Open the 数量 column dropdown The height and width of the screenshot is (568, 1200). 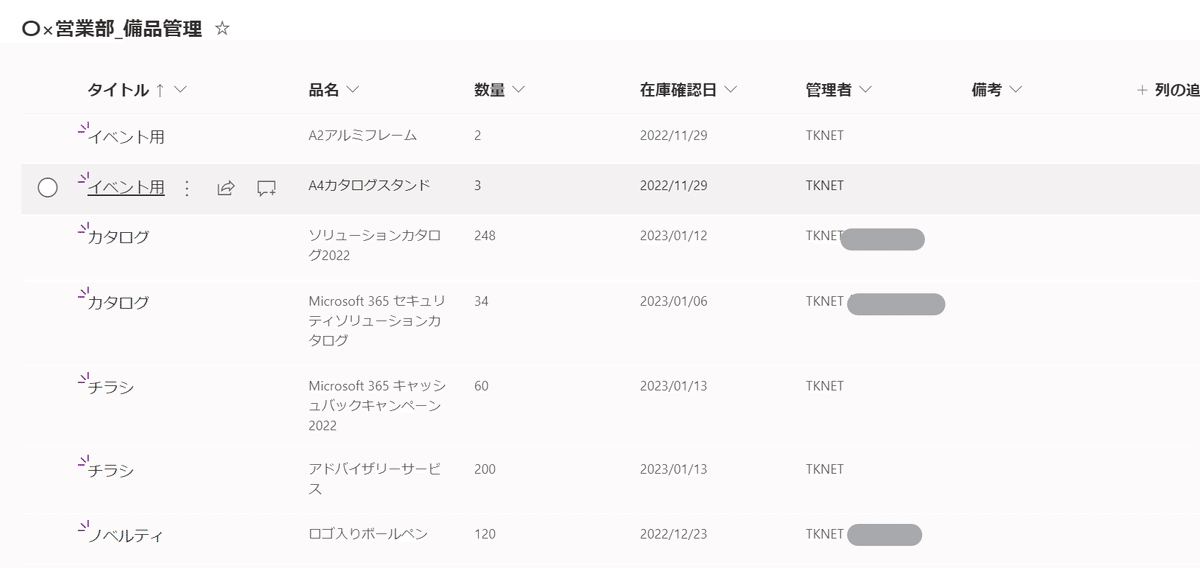518,90
